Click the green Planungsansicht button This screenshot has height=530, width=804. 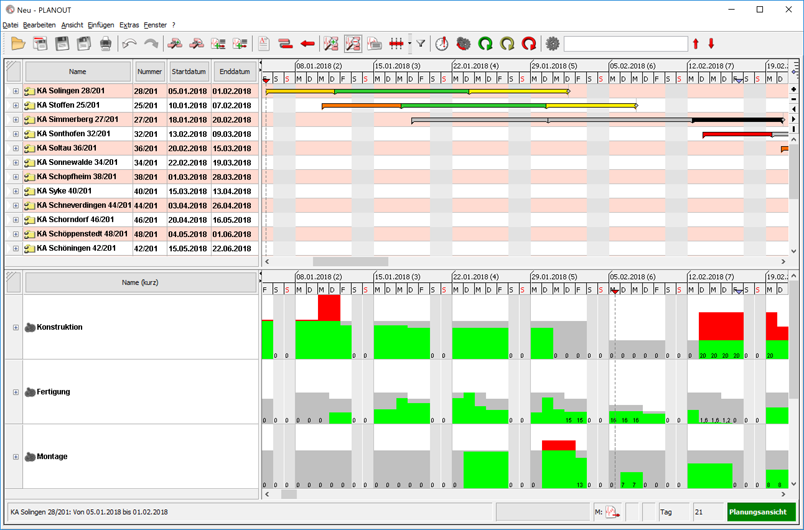pyautogui.click(x=761, y=512)
